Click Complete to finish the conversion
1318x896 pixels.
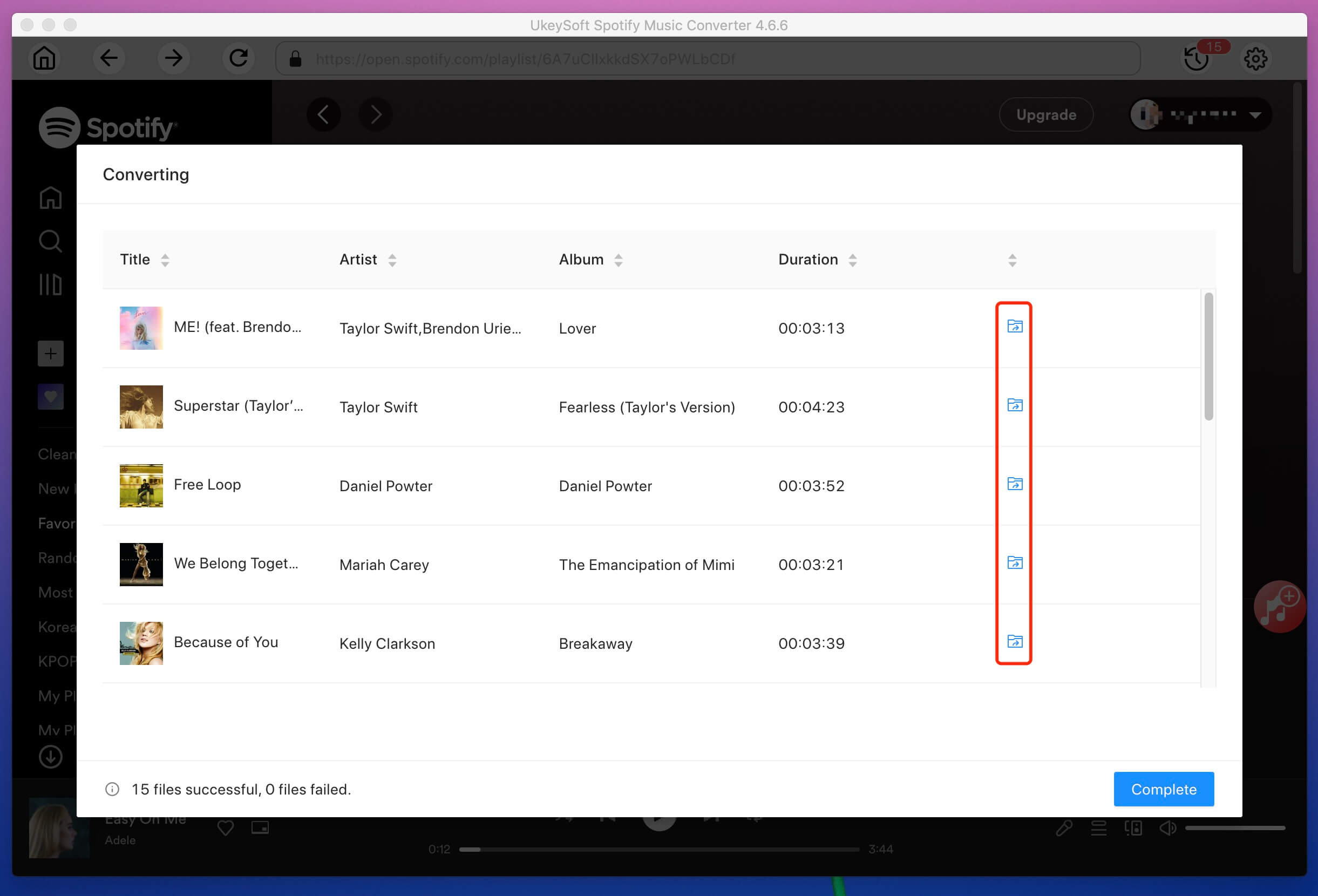point(1163,789)
